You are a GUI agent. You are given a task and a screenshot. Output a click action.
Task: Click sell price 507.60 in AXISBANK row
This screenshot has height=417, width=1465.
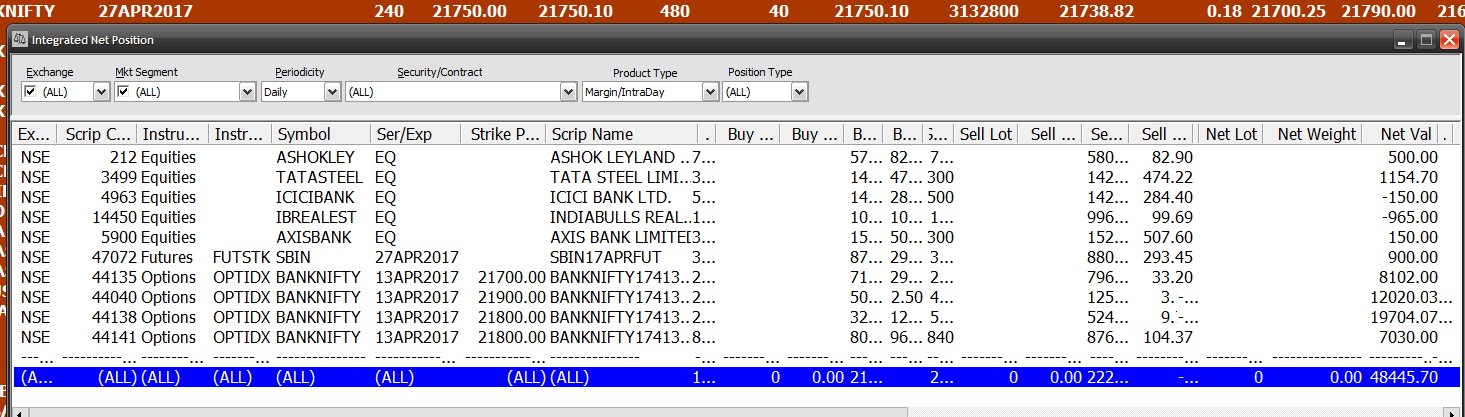pos(1166,237)
